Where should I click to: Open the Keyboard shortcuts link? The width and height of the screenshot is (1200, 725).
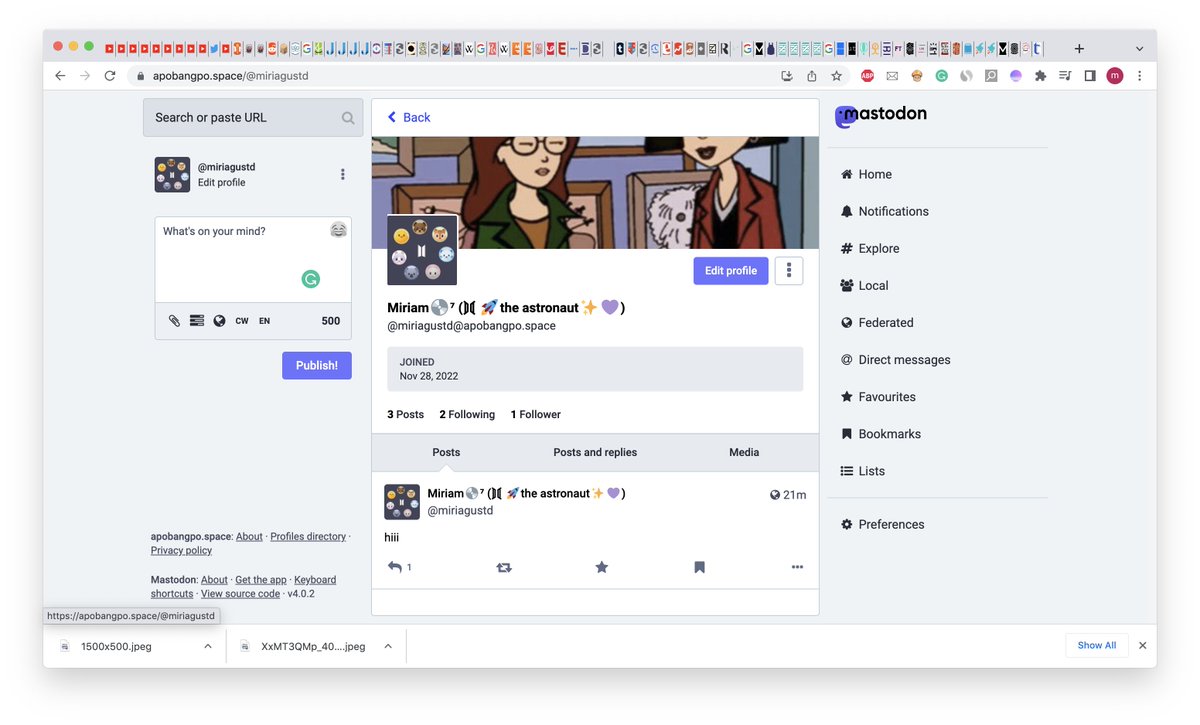[244, 586]
